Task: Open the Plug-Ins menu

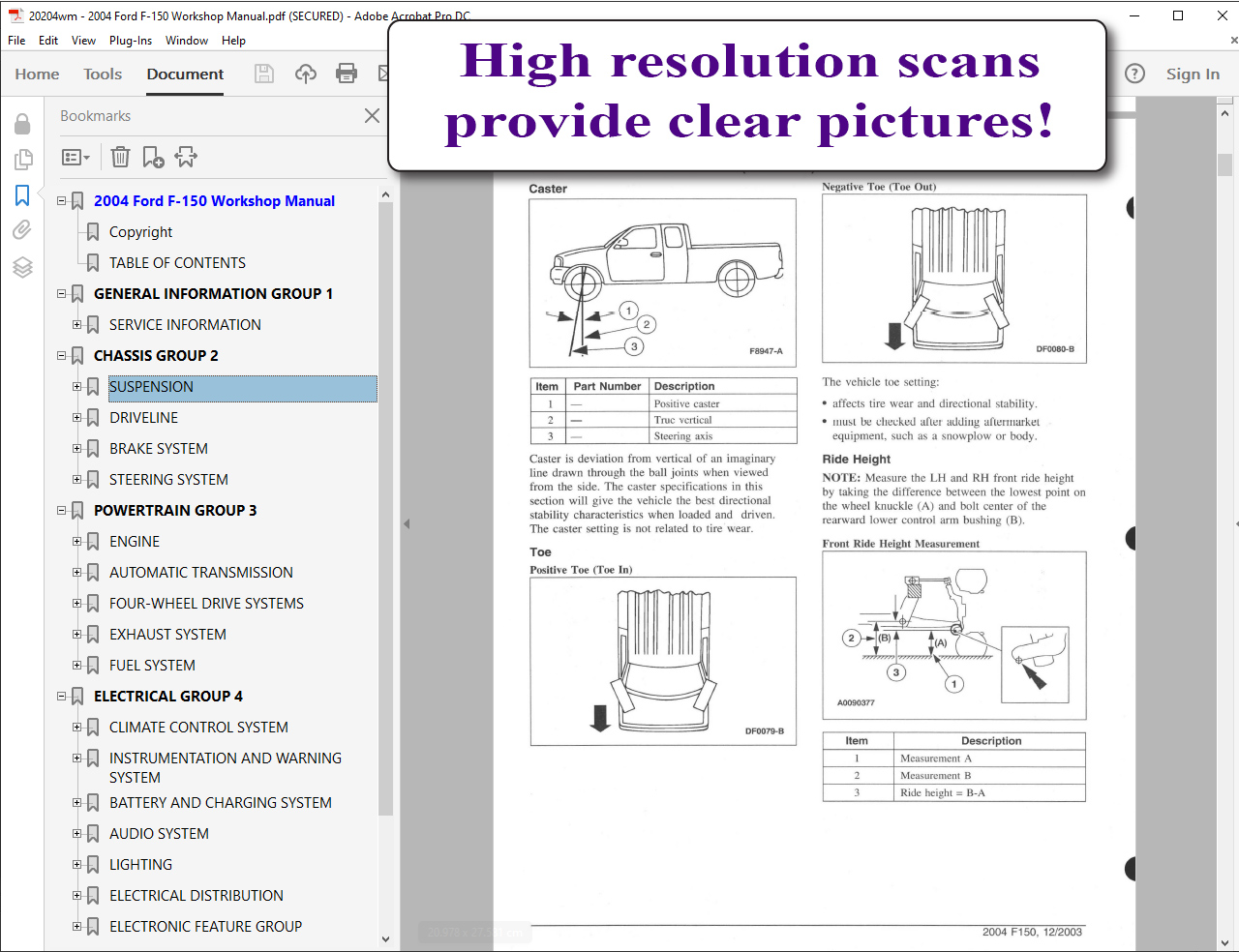Action: point(131,41)
